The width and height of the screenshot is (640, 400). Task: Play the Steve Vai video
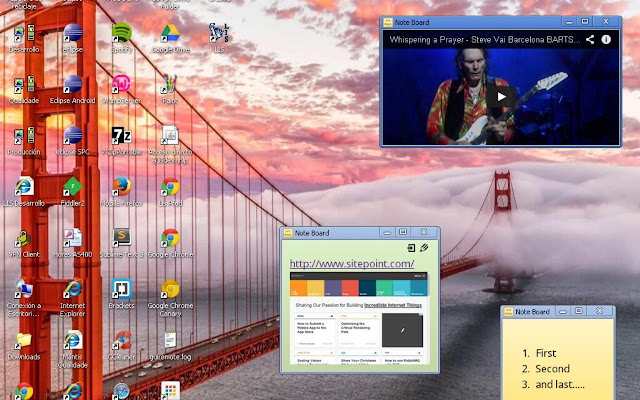(503, 96)
